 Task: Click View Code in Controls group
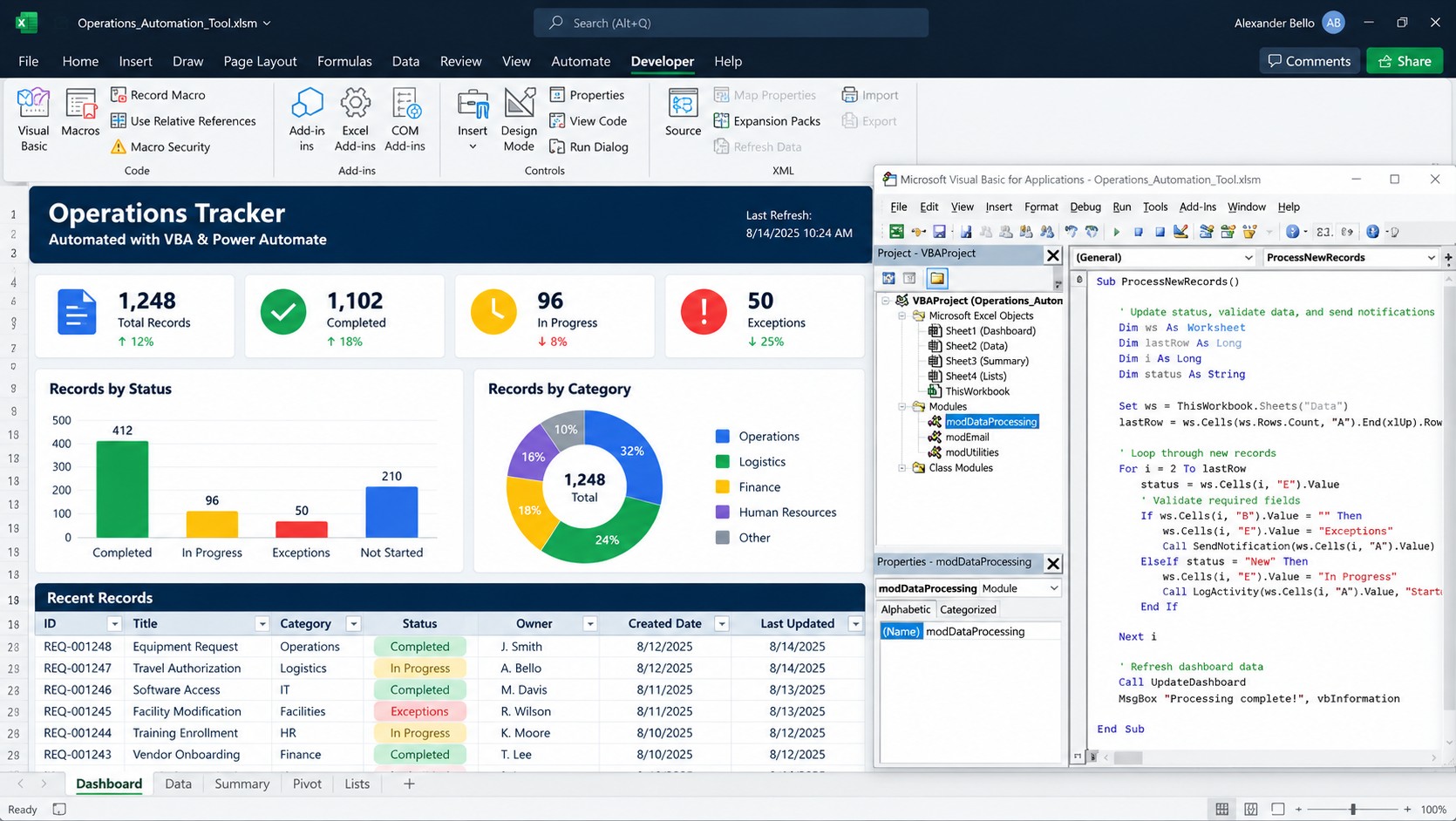(588, 120)
